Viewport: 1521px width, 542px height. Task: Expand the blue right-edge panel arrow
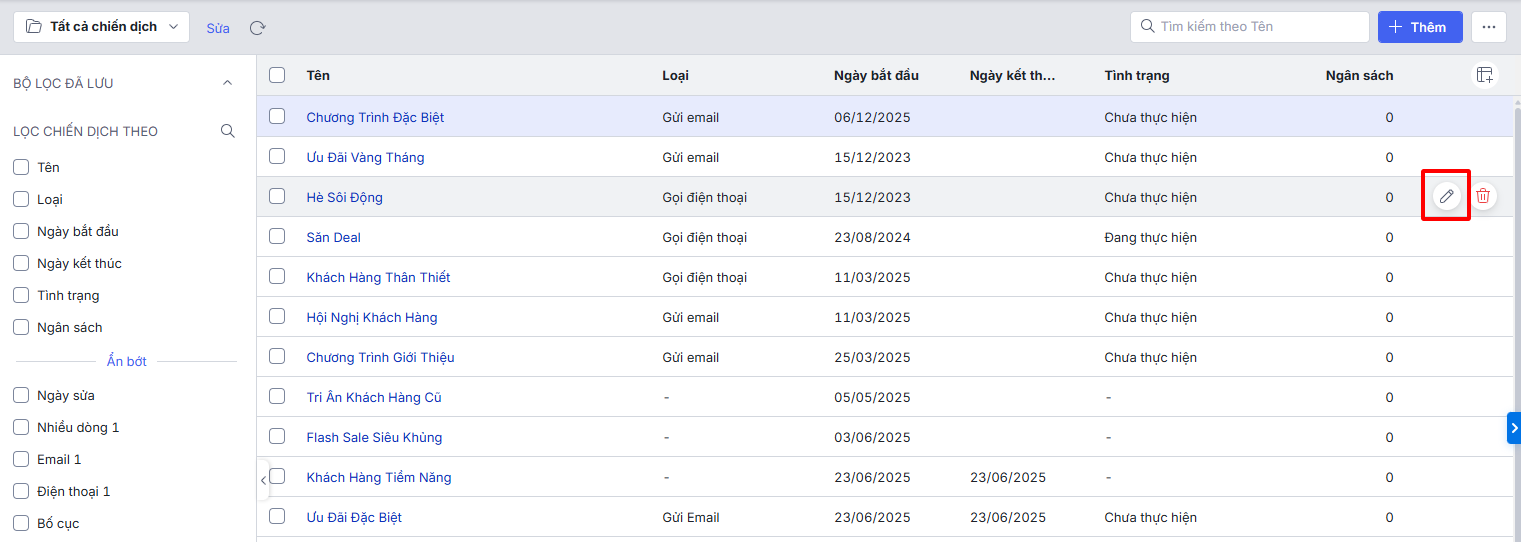click(1513, 427)
